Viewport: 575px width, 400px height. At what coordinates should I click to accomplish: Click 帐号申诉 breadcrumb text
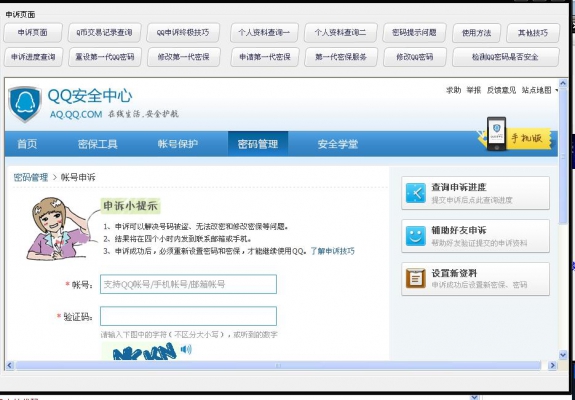click(x=78, y=177)
